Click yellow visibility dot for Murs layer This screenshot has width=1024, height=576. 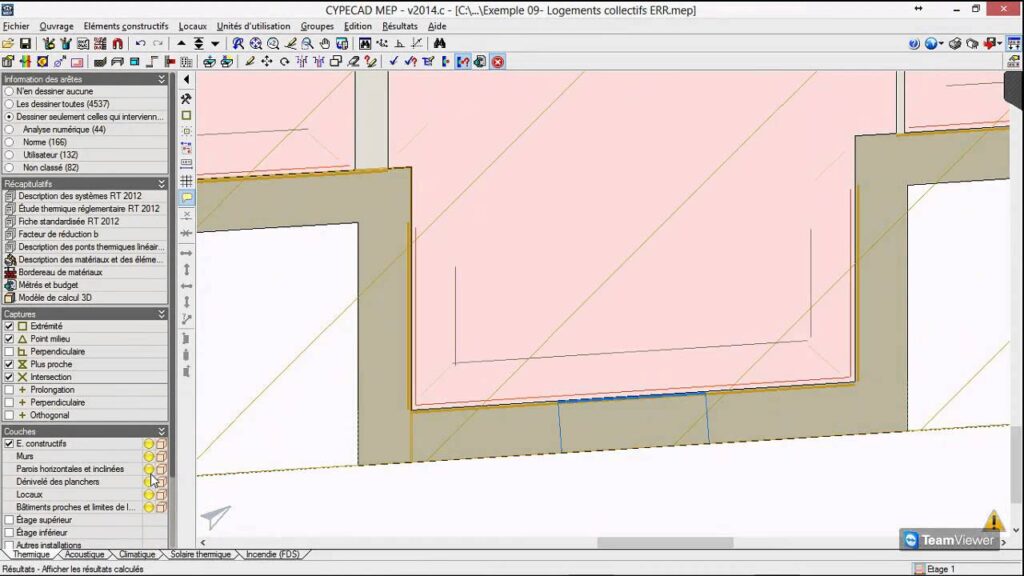point(148,456)
